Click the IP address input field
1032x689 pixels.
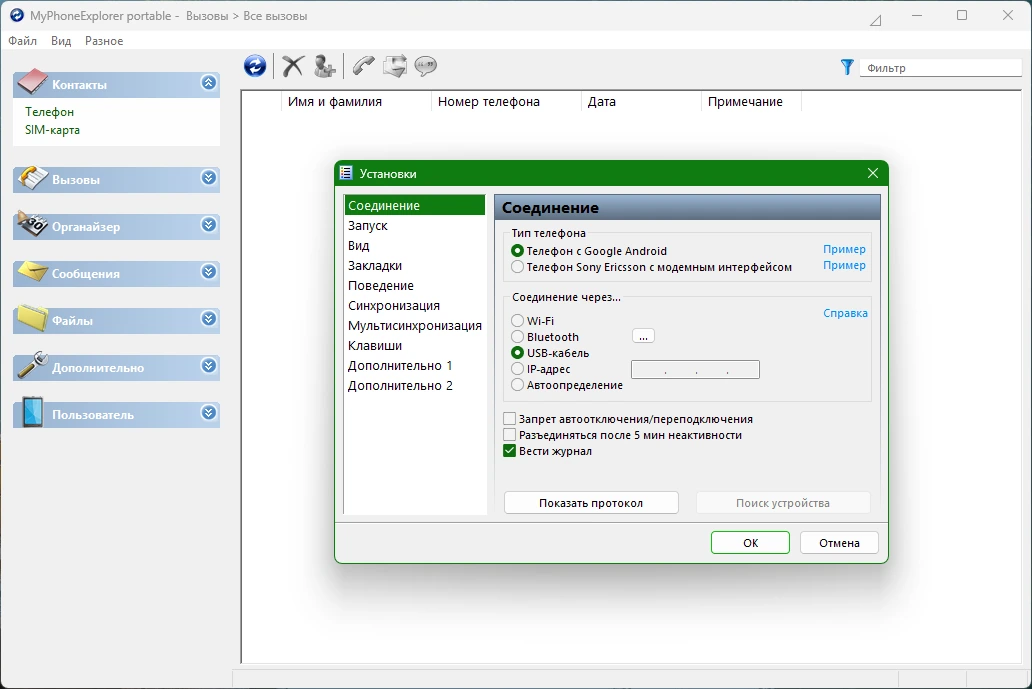click(x=695, y=370)
